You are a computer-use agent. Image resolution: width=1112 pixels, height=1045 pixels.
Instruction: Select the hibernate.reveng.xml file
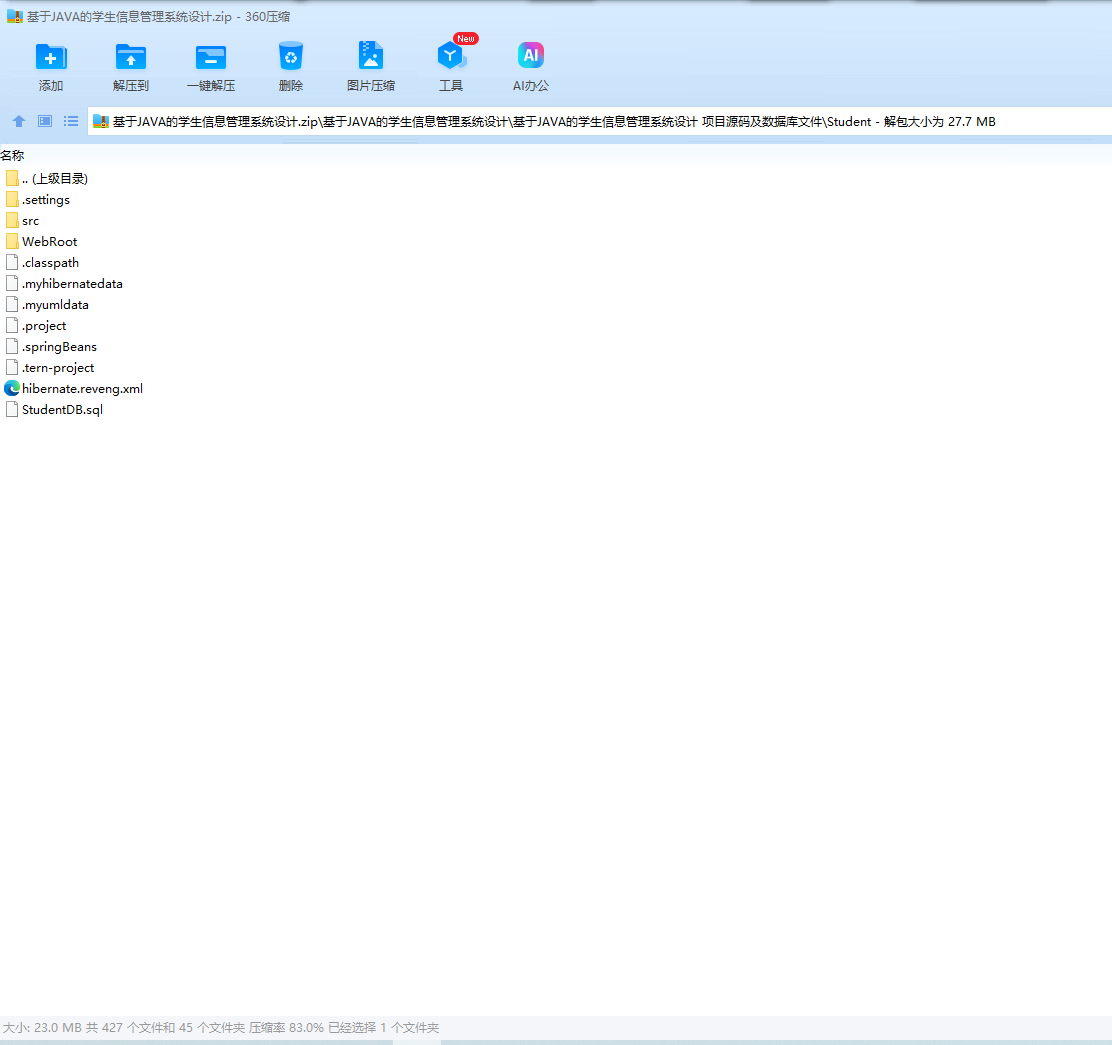point(82,389)
